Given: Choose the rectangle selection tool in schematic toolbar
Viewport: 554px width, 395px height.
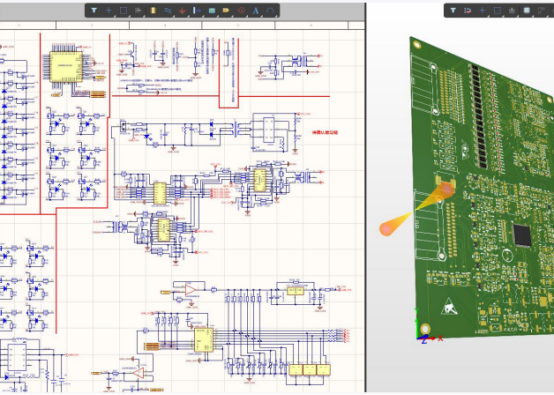Looking at the screenshot, I should click(x=123, y=11).
